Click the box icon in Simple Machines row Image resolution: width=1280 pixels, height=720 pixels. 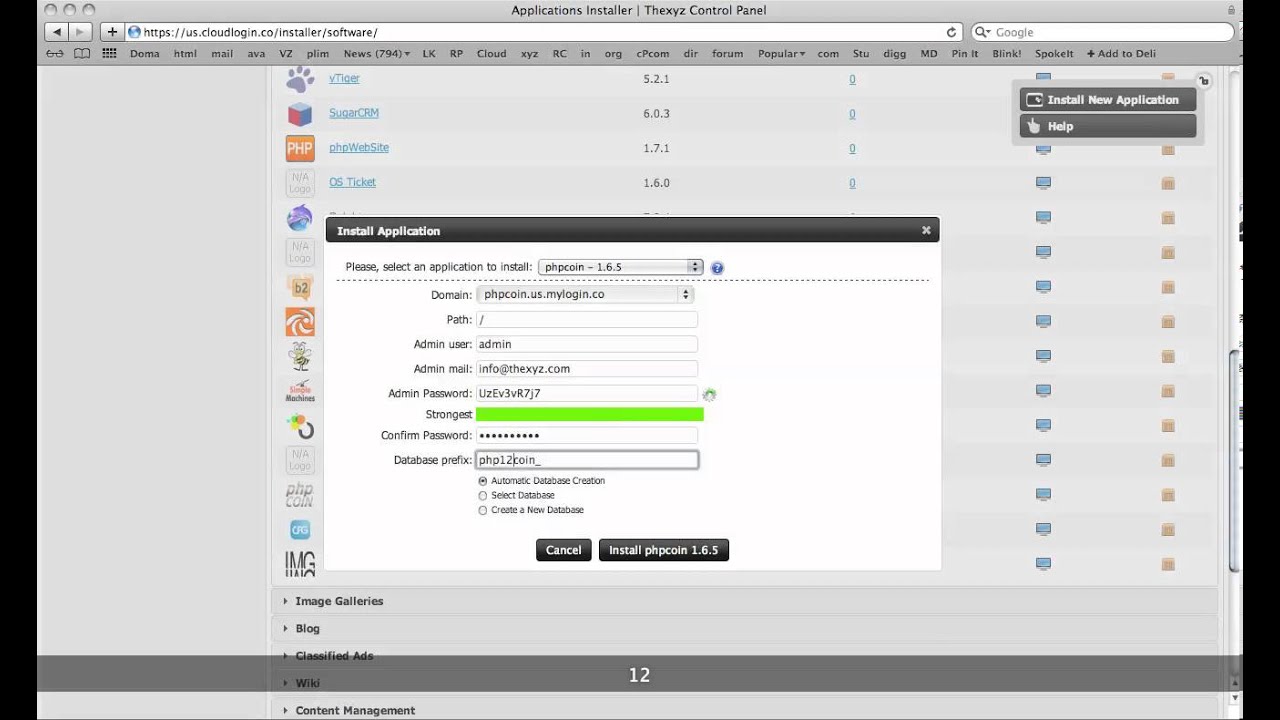[x=1167, y=391]
